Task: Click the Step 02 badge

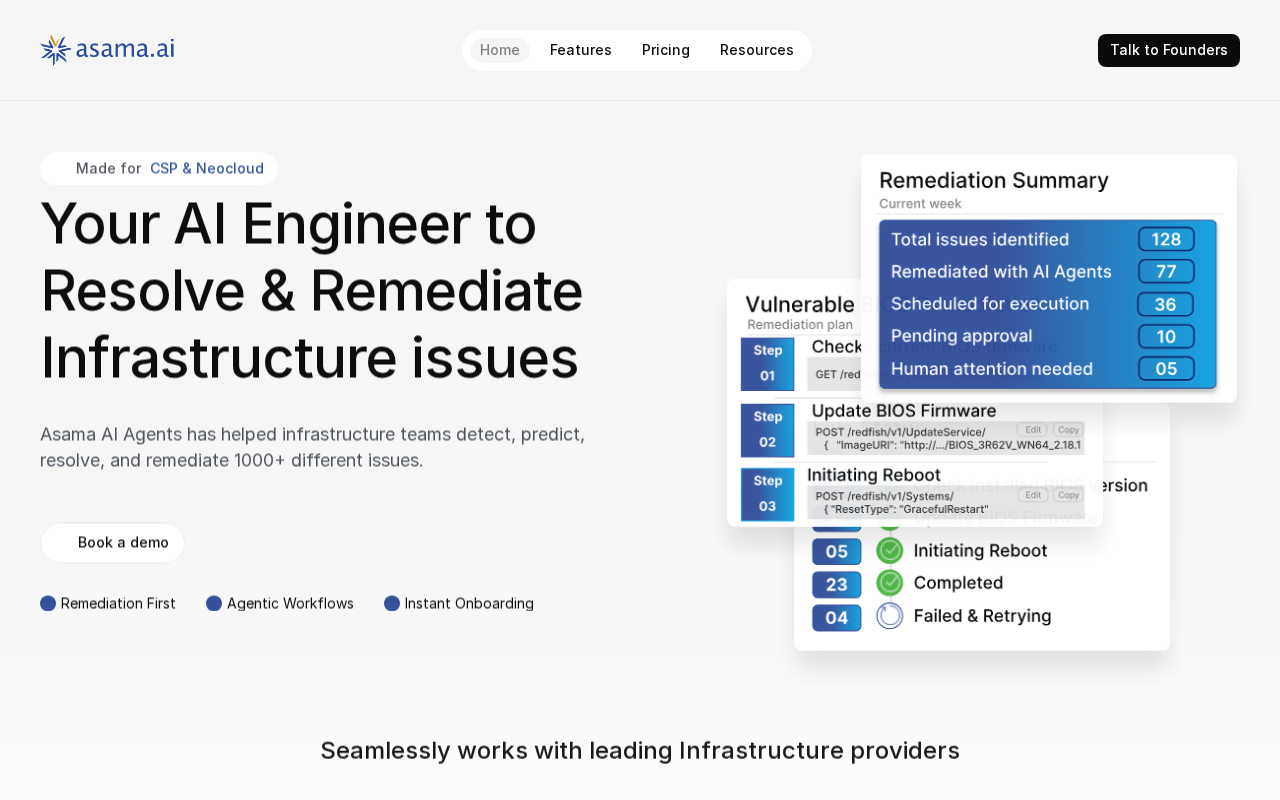Action: pos(768,430)
